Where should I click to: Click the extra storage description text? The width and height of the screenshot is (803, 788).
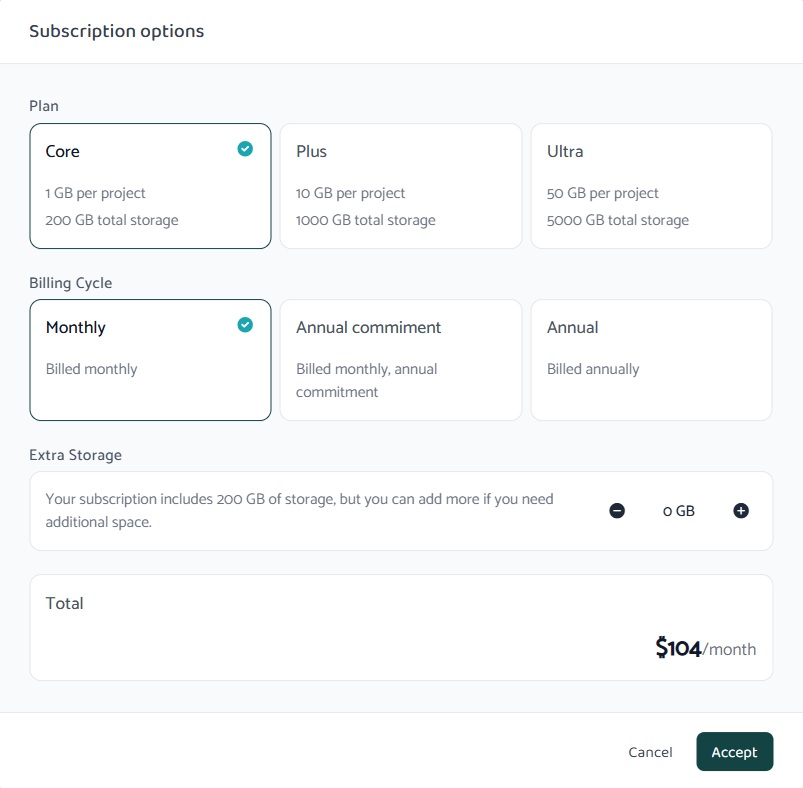pos(300,510)
